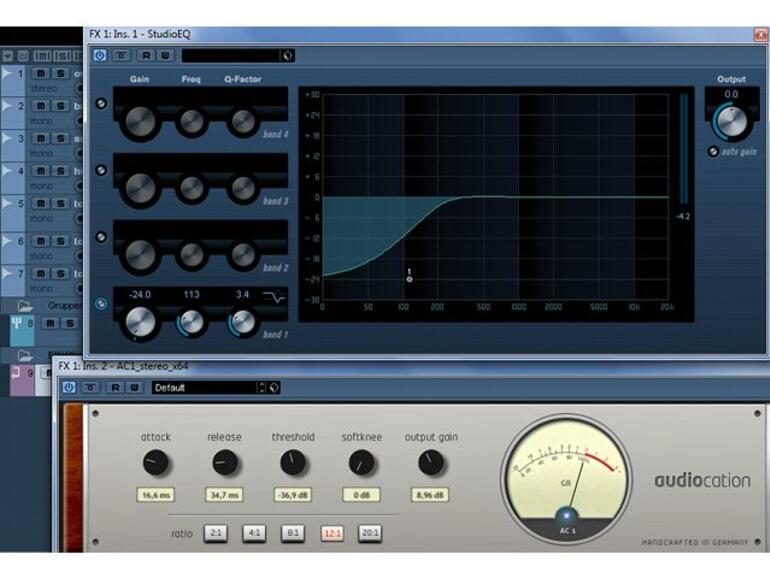The image size is (770, 578).
Task: Select the 8:1 ratio button
Action: (x=293, y=533)
